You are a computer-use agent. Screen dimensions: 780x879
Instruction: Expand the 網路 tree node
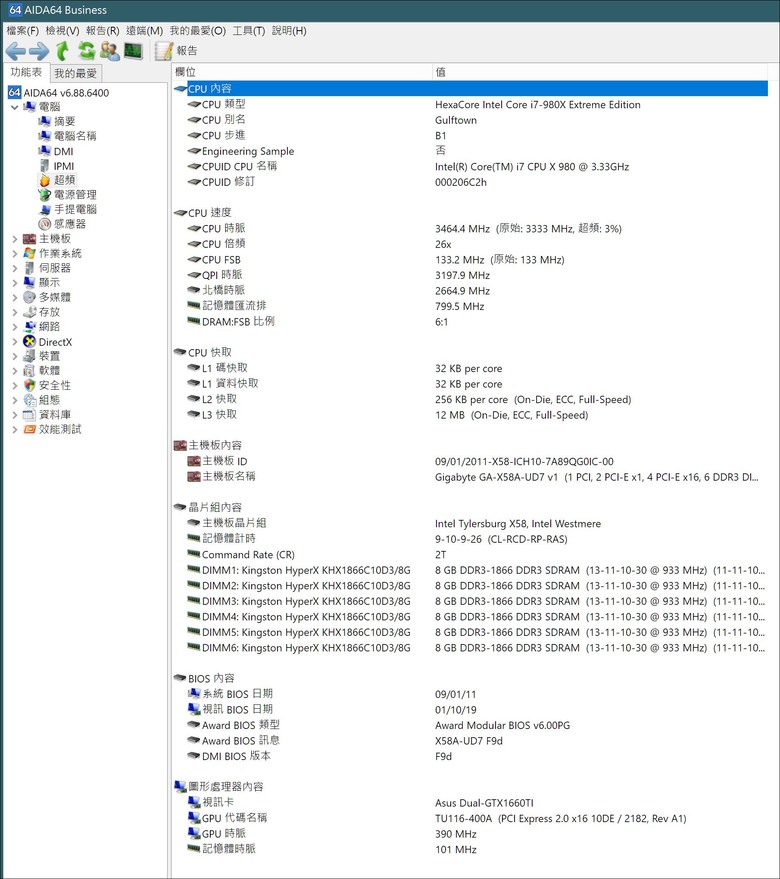(x=15, y=326)
